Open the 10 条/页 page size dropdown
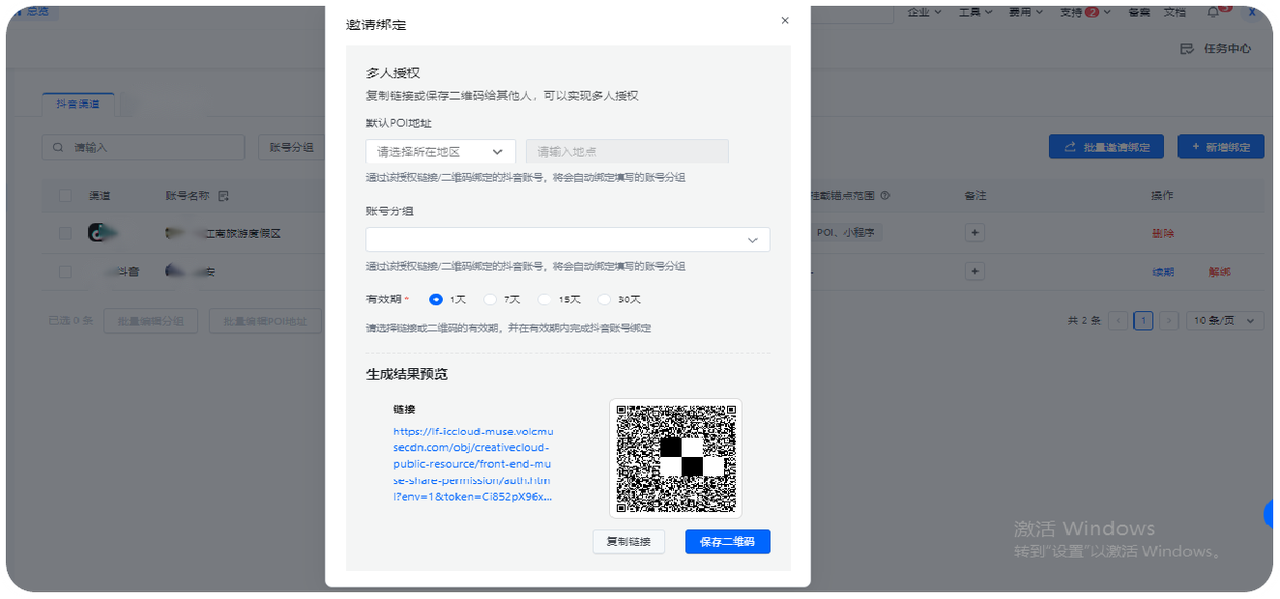 coord(1225,321)
